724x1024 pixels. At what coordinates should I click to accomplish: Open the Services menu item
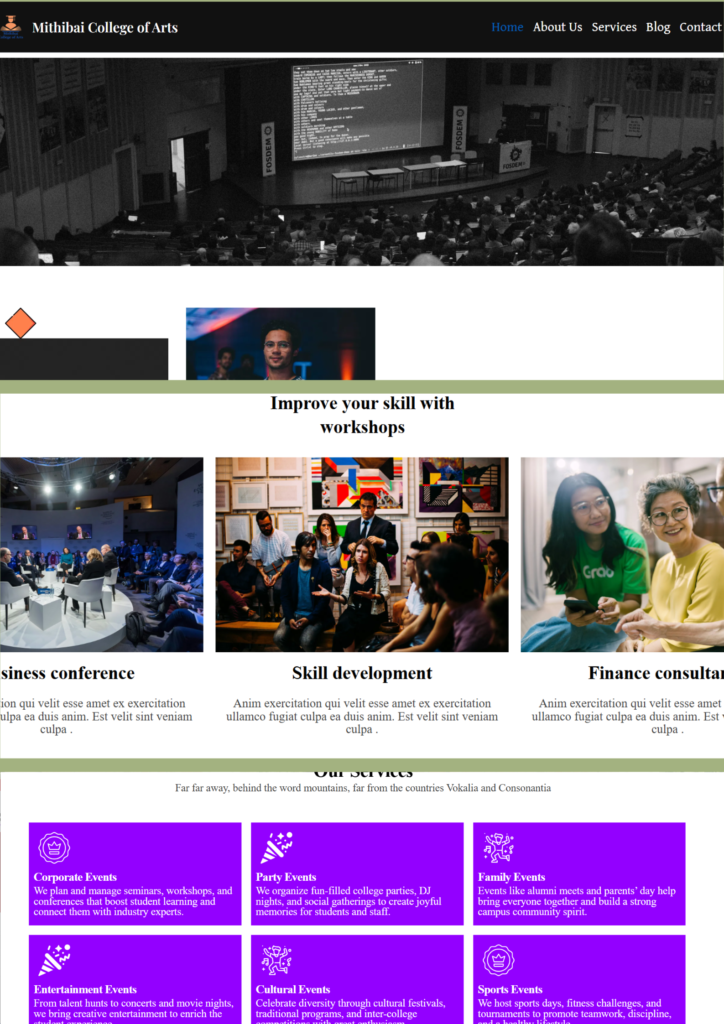[614, 27]
